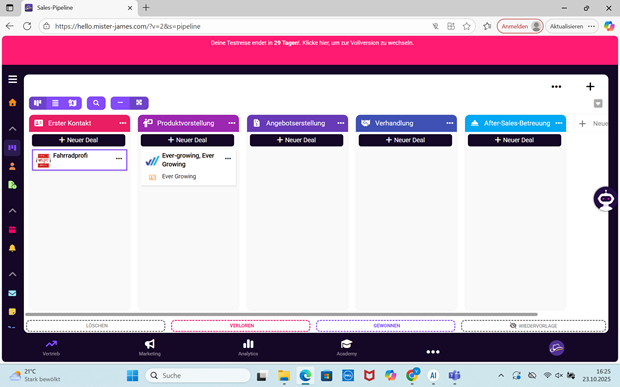Open Fahrradprofi card options dots
Screen dimensions: 620x387
tap(119, 159)
